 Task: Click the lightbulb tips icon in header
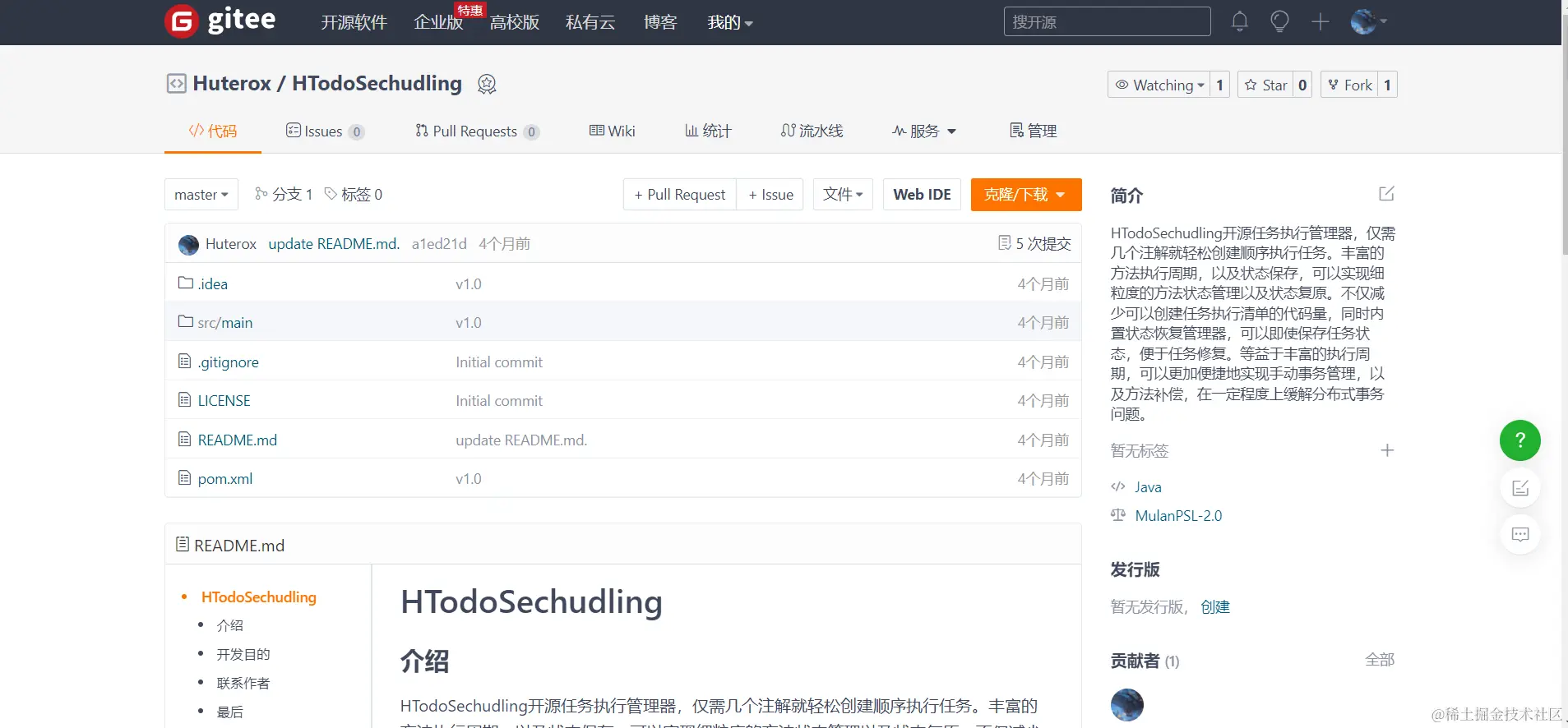[x=1279, y=21]
